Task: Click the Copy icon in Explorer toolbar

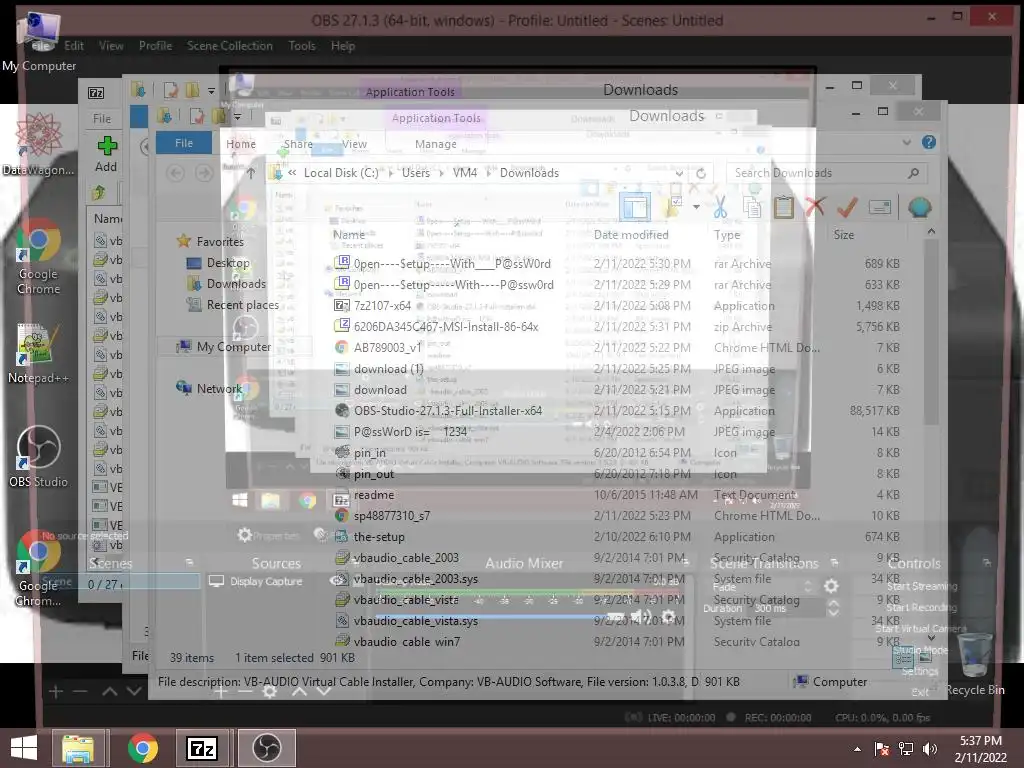Action: 752,208
